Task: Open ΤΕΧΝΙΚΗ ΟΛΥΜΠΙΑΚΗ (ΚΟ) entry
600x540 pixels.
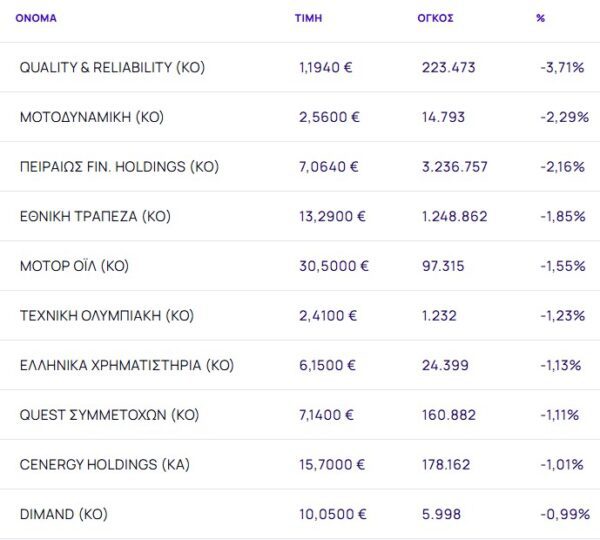Action: tap(107, 315)
